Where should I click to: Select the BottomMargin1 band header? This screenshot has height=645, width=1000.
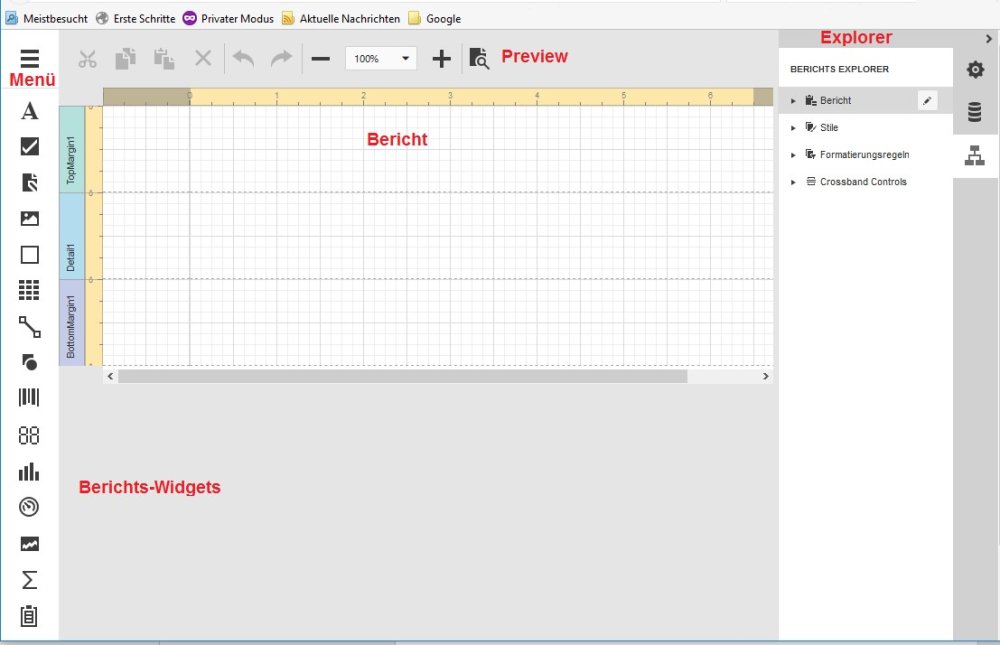point(71,323)
